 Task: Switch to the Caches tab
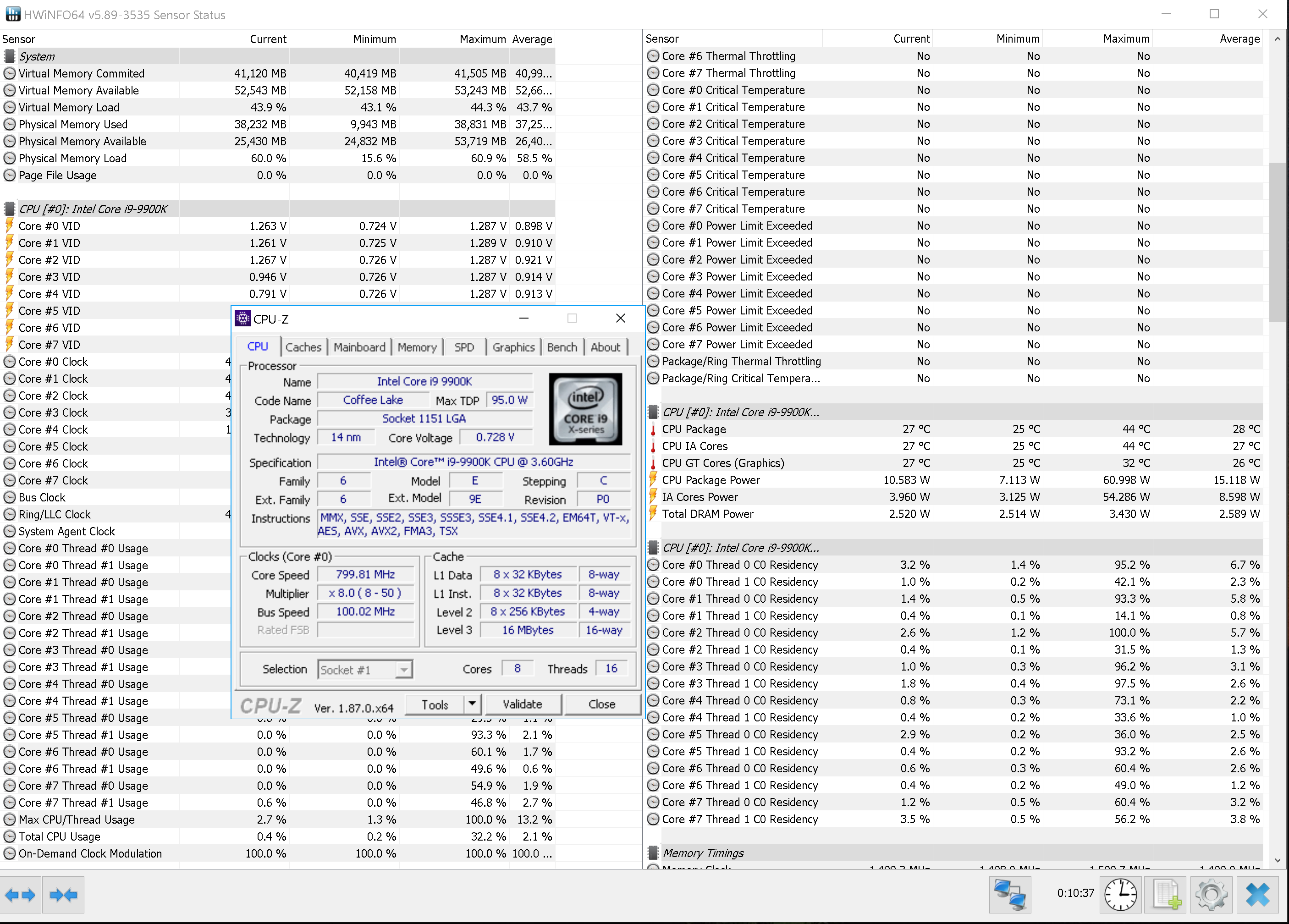(303, 346)
